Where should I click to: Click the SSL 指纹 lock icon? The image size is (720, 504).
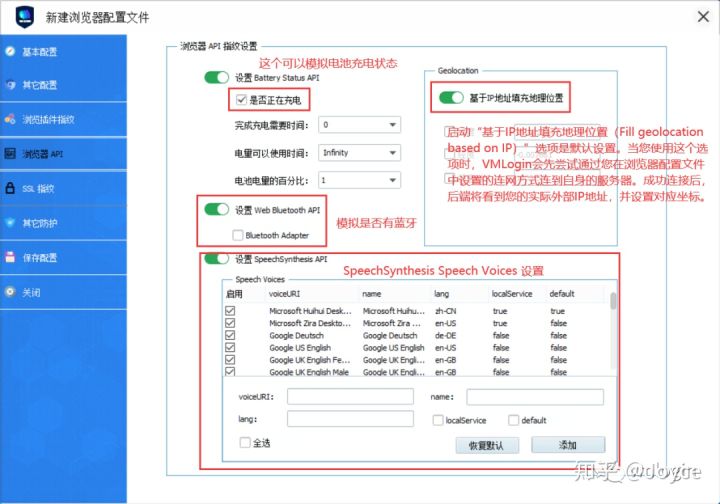coord(10,188)
